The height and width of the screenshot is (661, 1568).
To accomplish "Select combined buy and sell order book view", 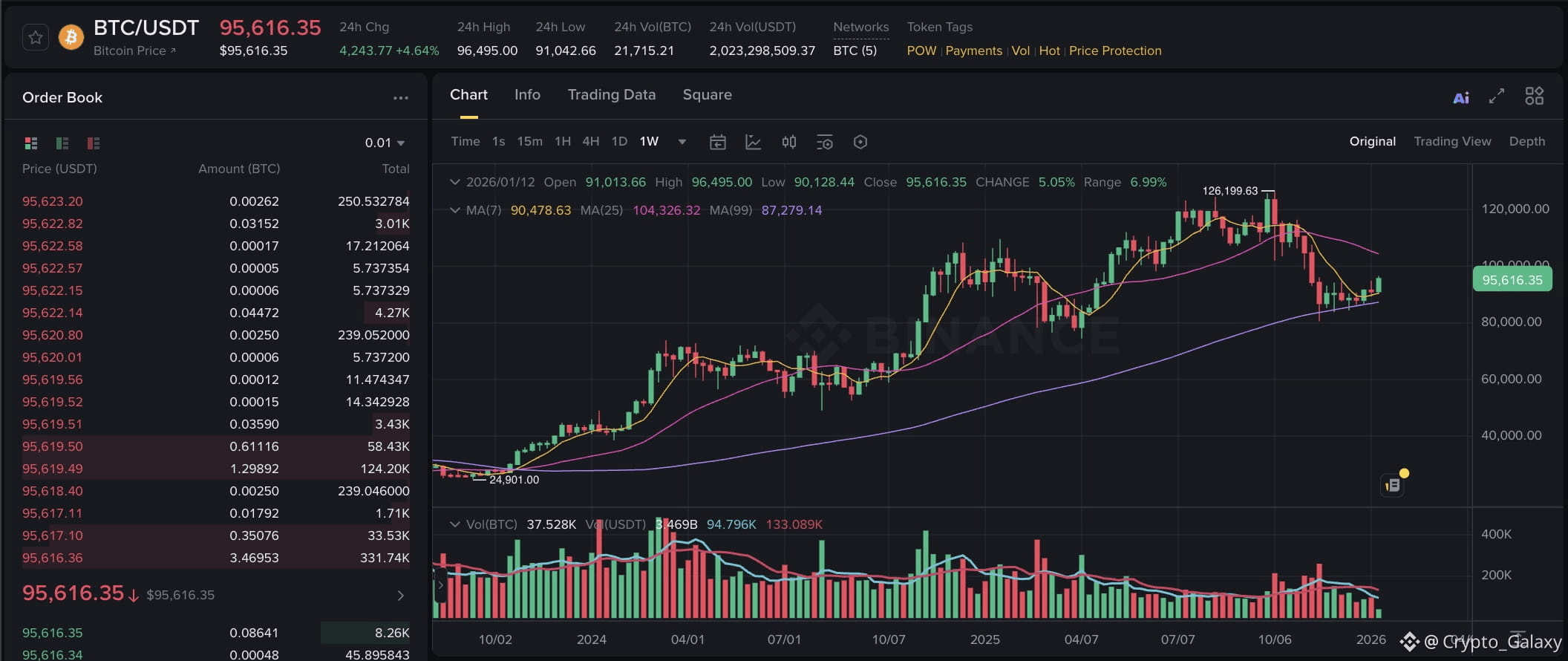I will pyautogui.click(x=31, y=143).
